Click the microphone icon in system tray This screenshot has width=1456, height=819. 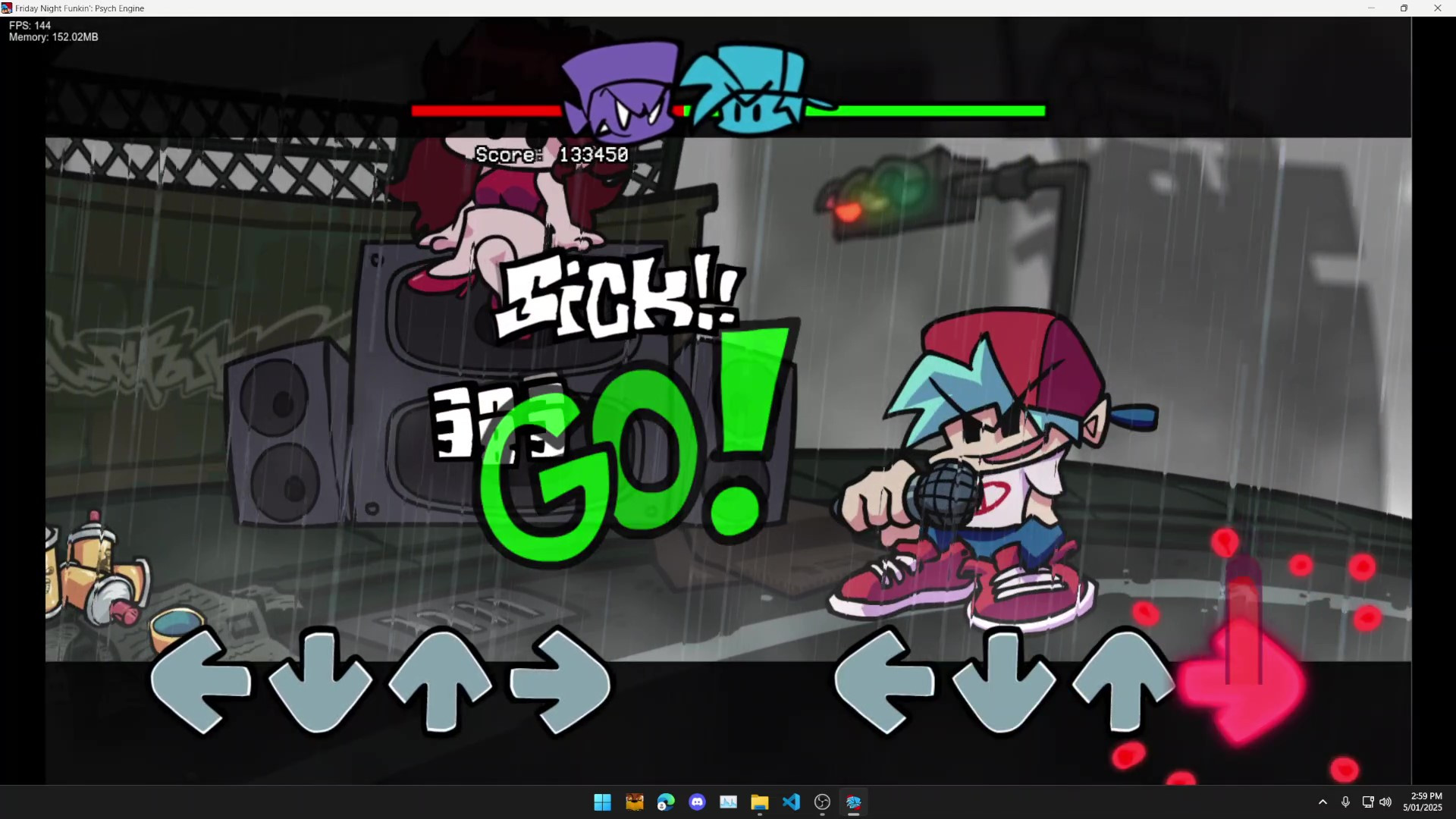1345,802
